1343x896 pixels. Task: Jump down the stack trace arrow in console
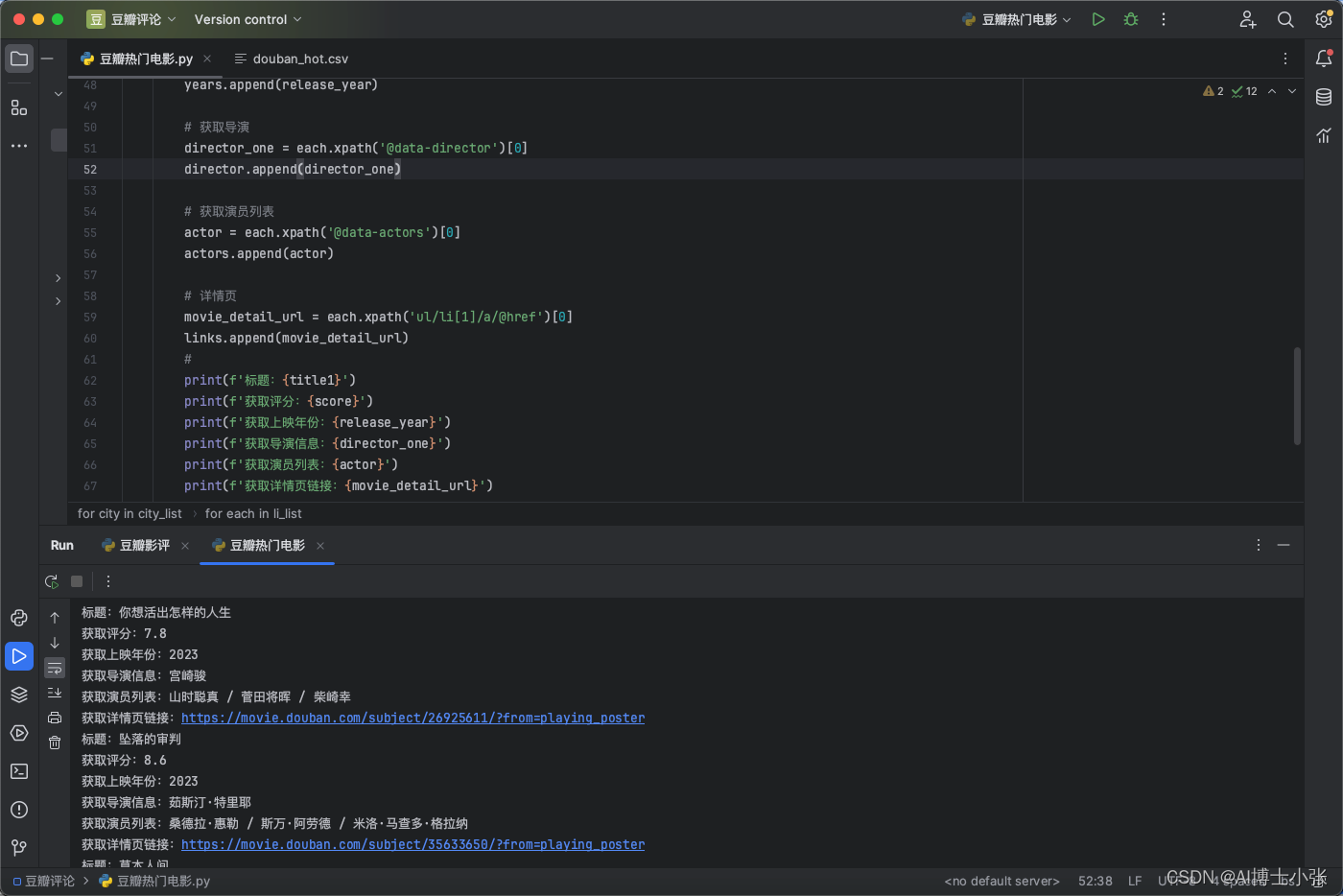pos(55,643)
